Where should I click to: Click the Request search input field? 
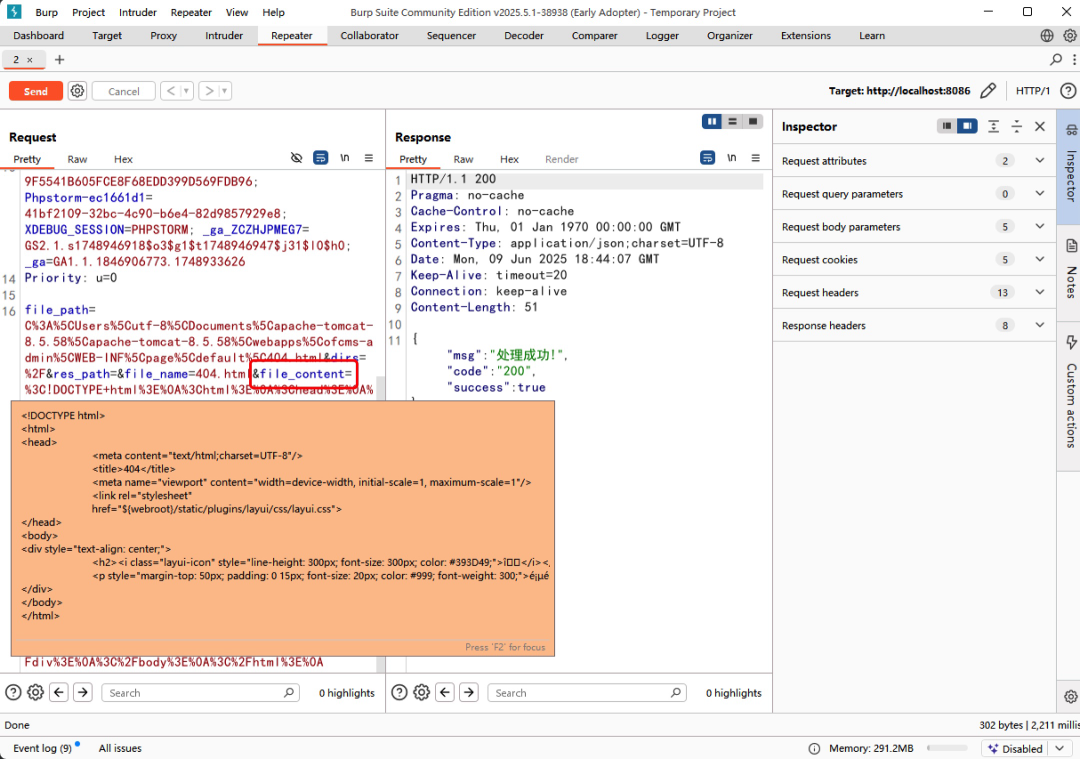pos(200,693)
